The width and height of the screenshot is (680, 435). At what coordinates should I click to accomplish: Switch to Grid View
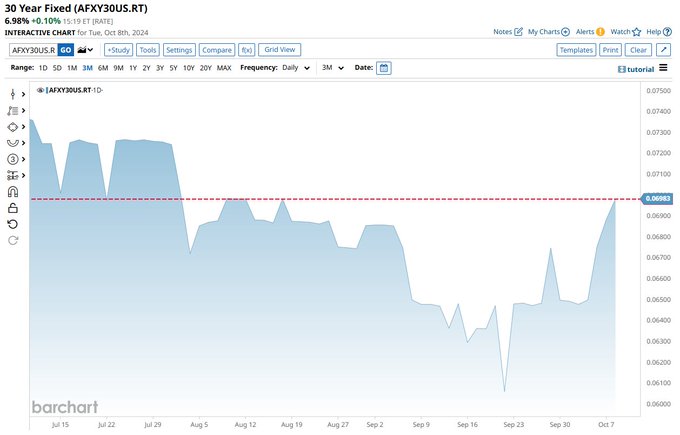click(x=280, y=49)
